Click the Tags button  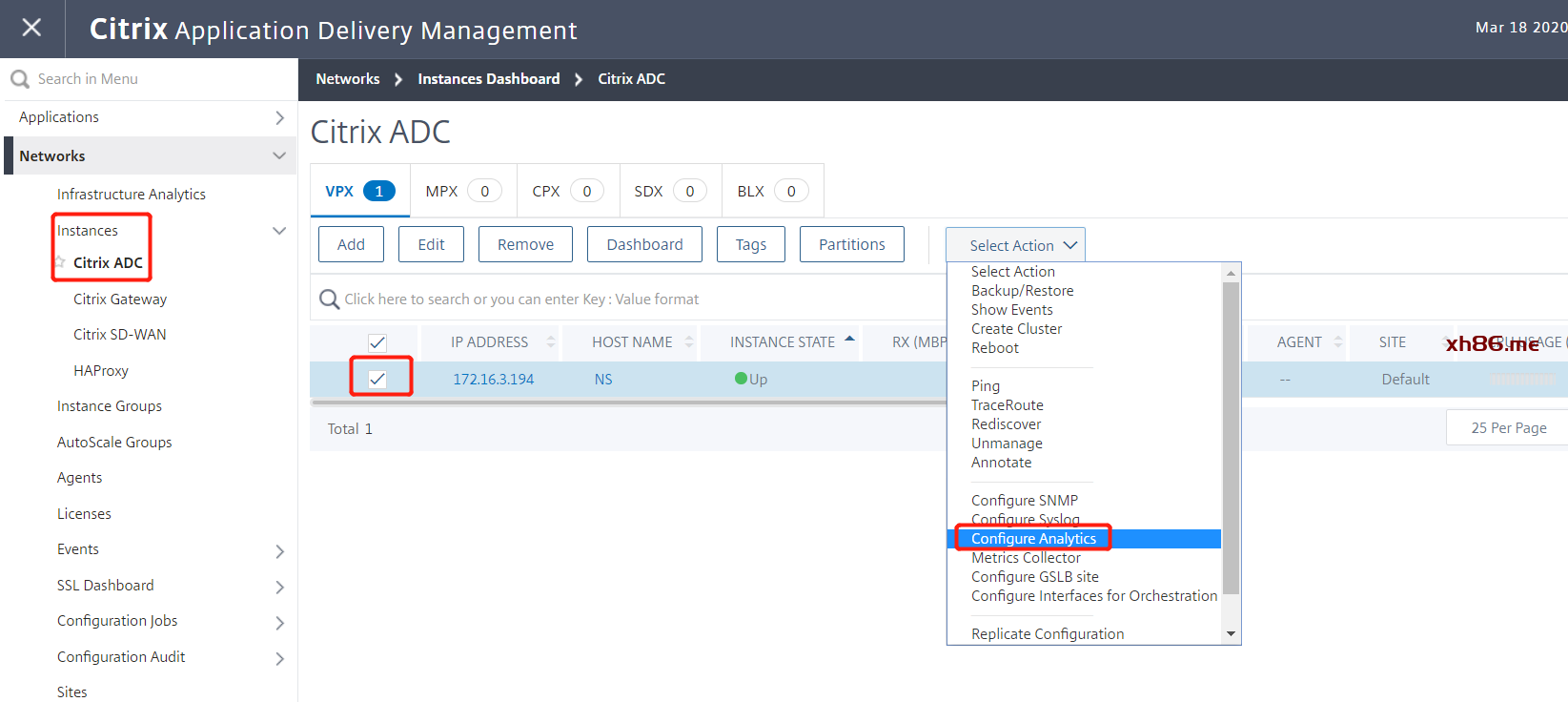tap(750, 244)
